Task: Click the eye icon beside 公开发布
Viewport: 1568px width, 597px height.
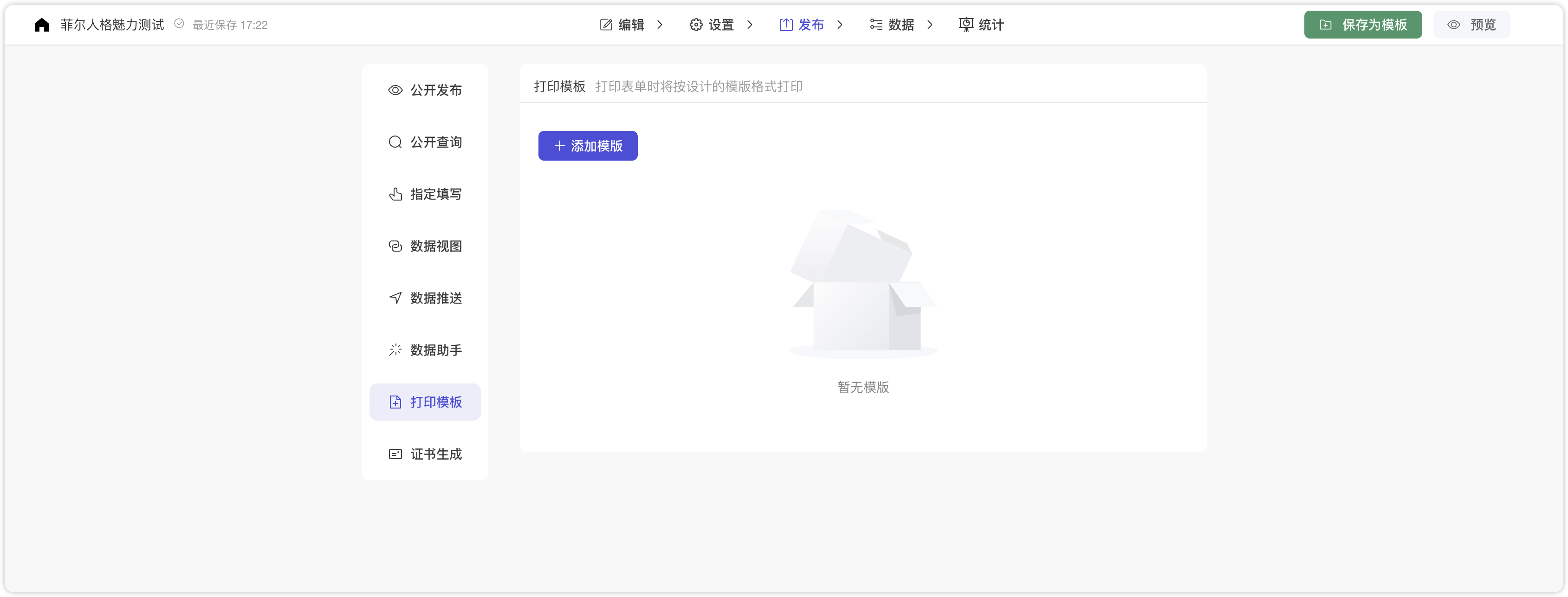Action: click(395, 90)
